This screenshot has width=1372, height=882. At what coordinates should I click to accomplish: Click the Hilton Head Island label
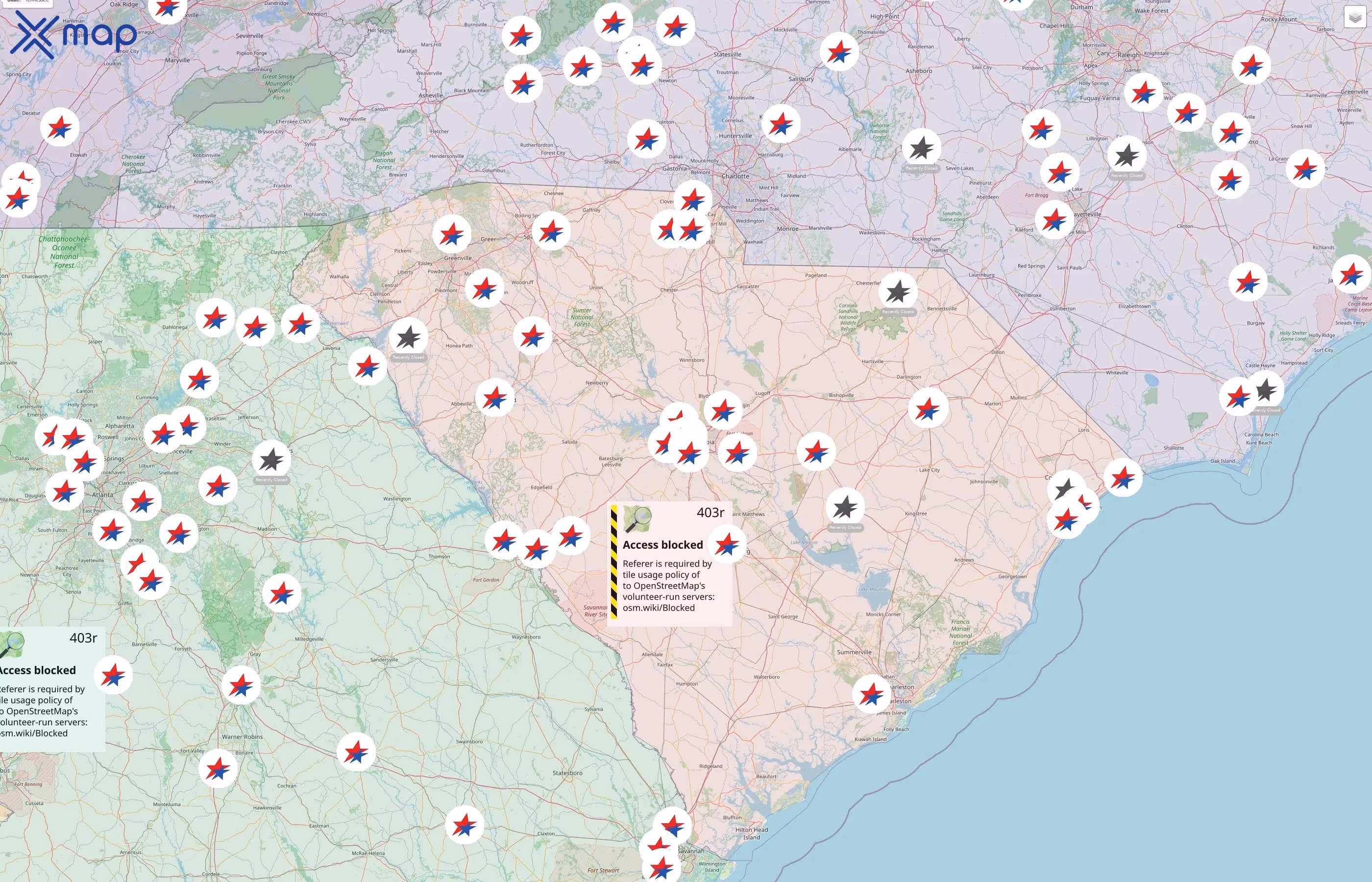(x=752, y=833)
